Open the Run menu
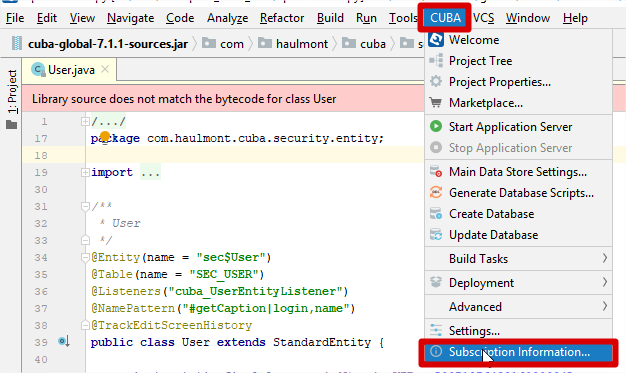Screen dimensions: 626x373 click(x=366, y=18)
